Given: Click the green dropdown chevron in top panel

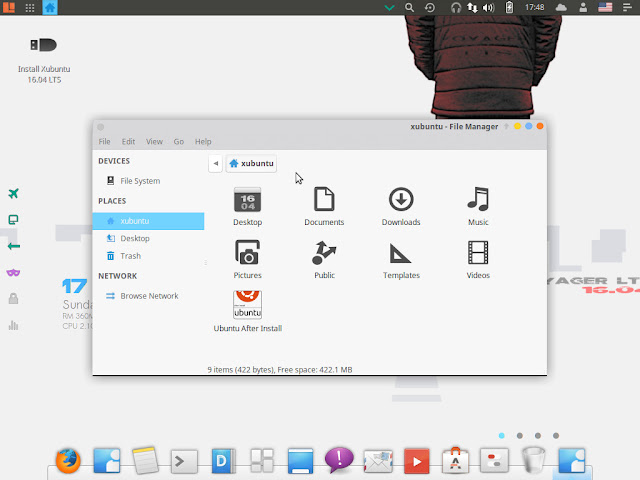Looking at the screenshot, I should coord(390,7).
